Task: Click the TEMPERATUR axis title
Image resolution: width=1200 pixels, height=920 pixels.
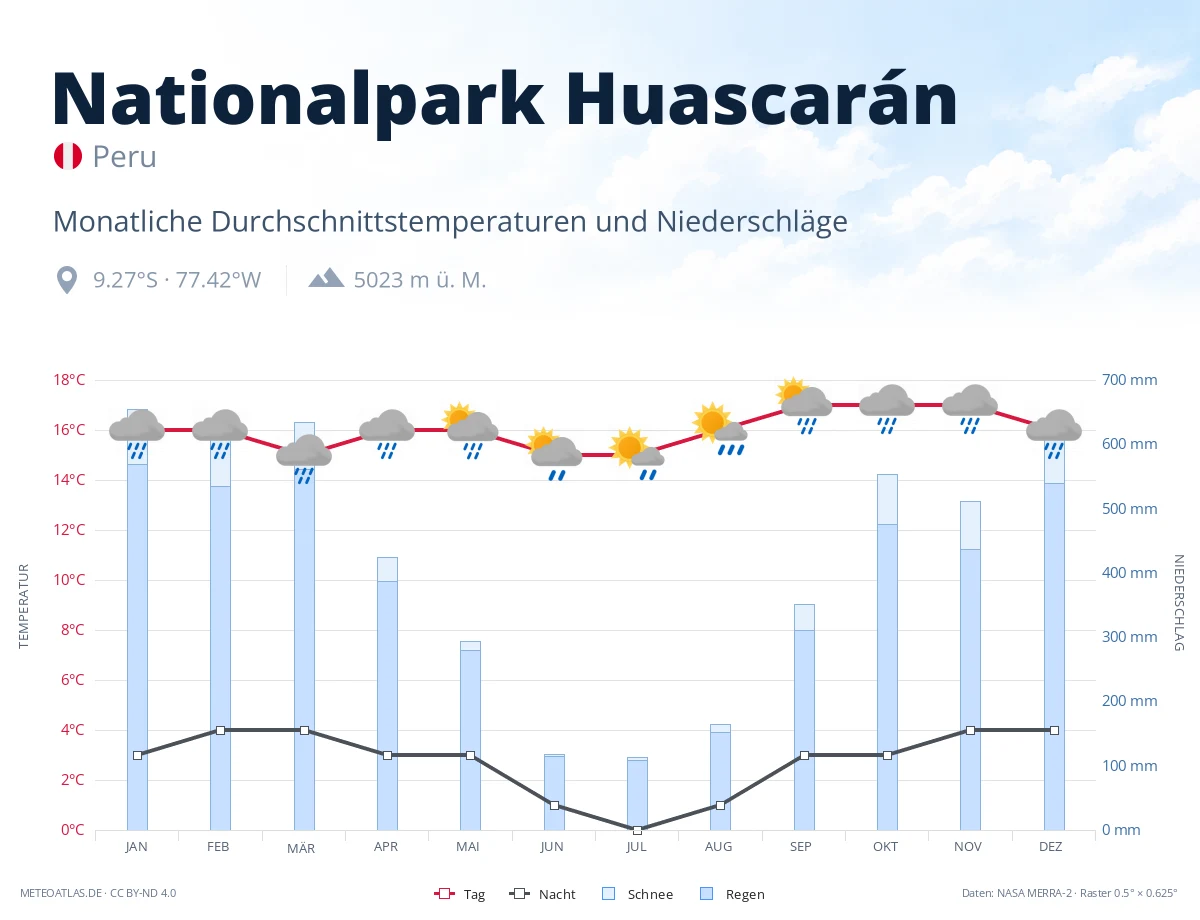Action: pos(24,606)
